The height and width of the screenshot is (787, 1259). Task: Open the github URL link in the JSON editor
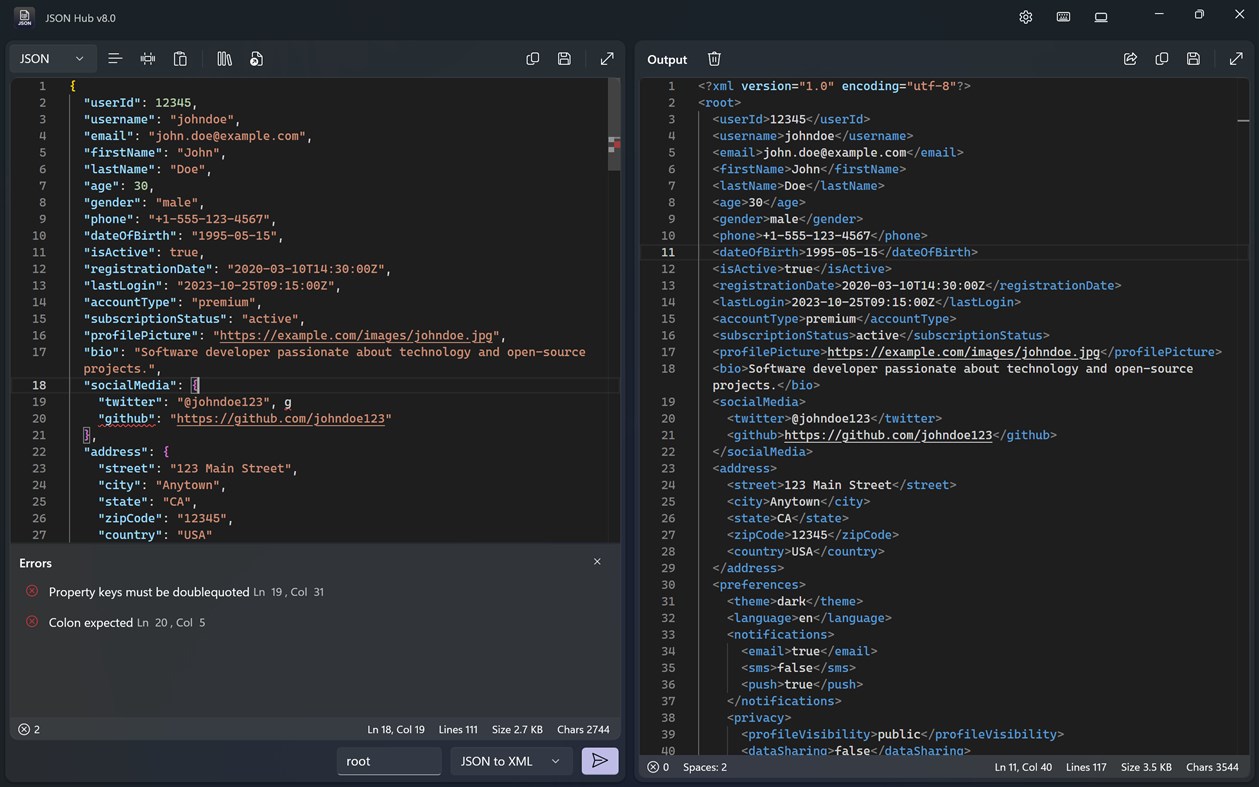[x=280, y=419]
